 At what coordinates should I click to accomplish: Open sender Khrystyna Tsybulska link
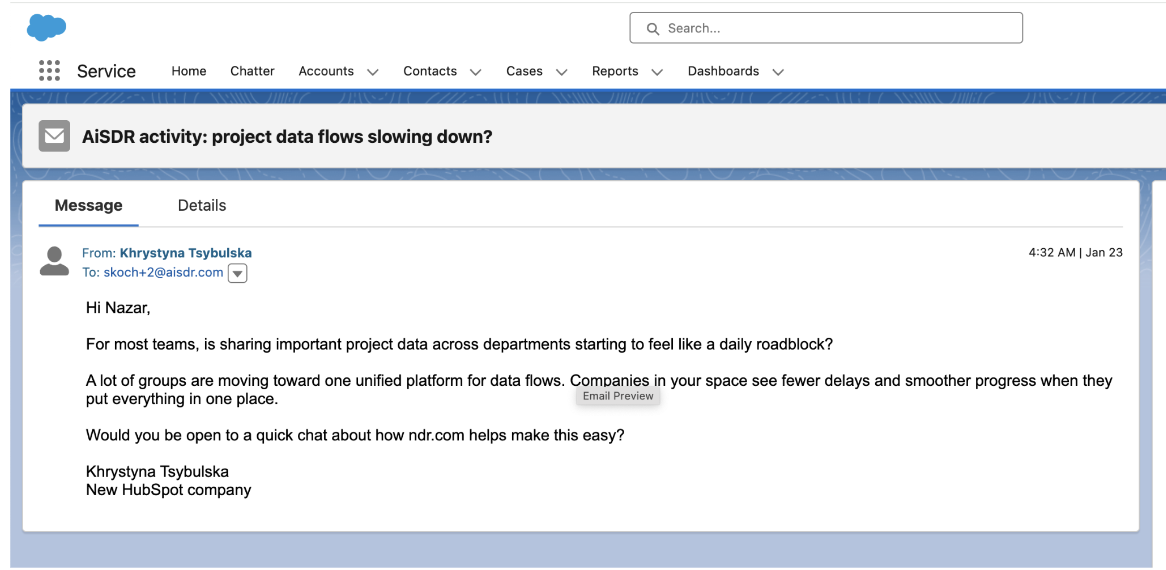click(x=186, y=253)
